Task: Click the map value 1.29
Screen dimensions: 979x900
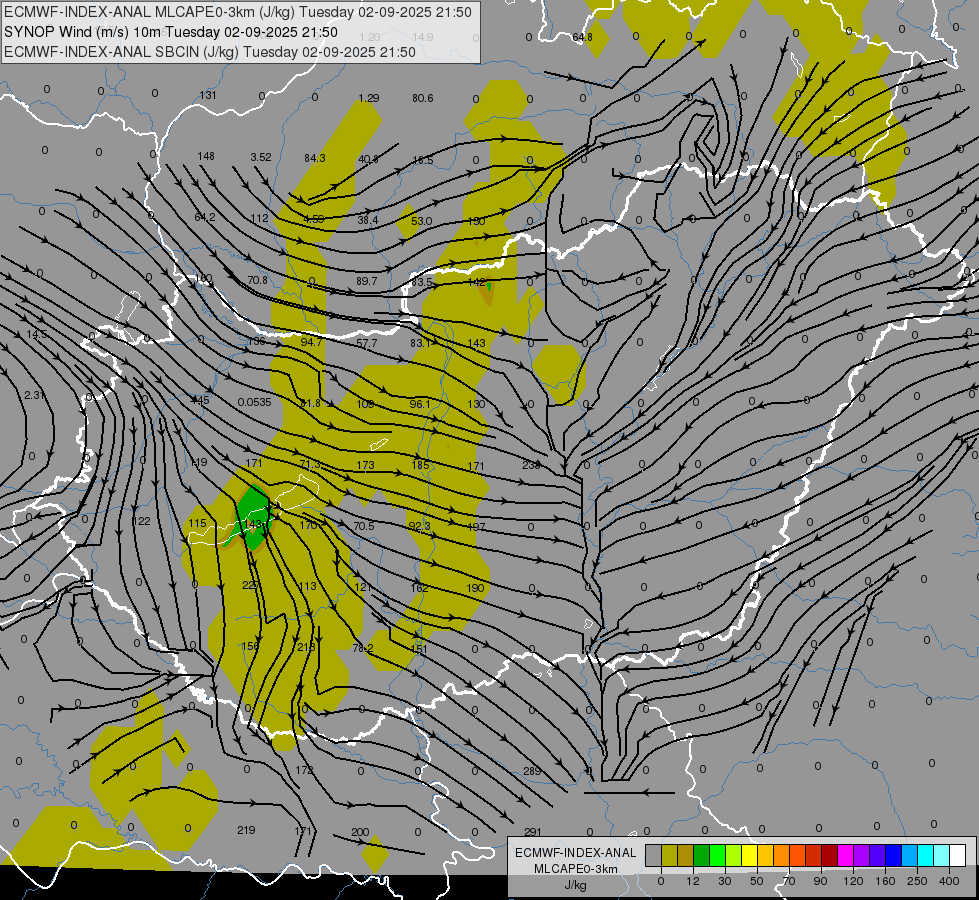Action: (x=369, y=98)
